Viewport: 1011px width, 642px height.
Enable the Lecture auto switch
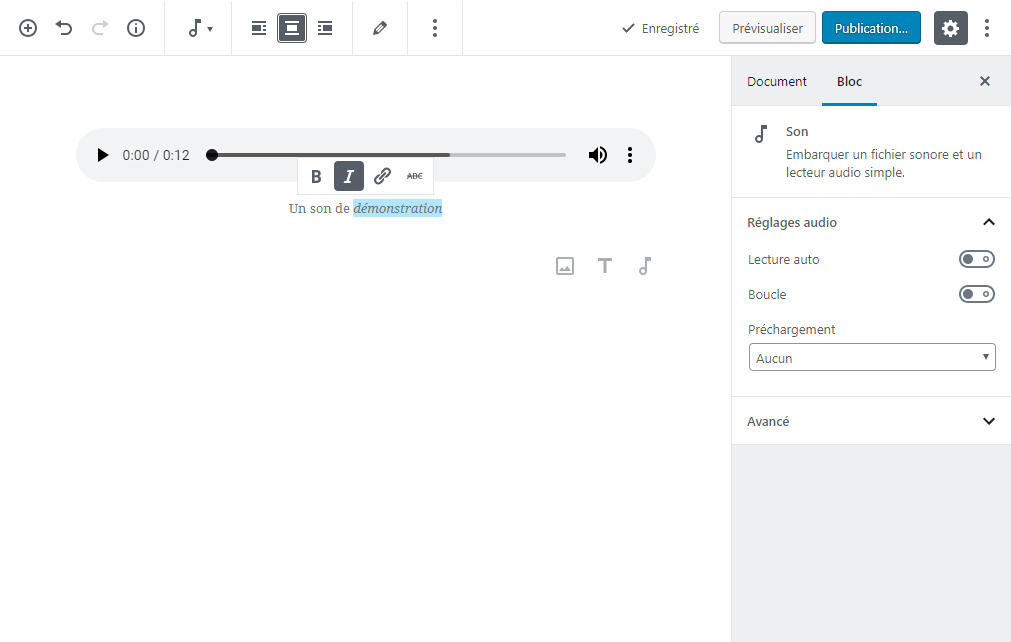(x=976, y=260)
